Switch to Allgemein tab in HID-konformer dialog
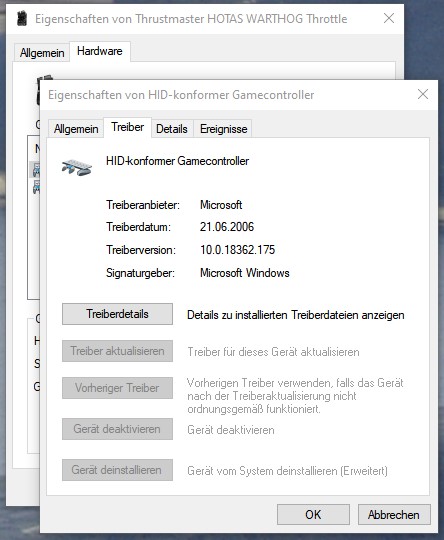 76,129
